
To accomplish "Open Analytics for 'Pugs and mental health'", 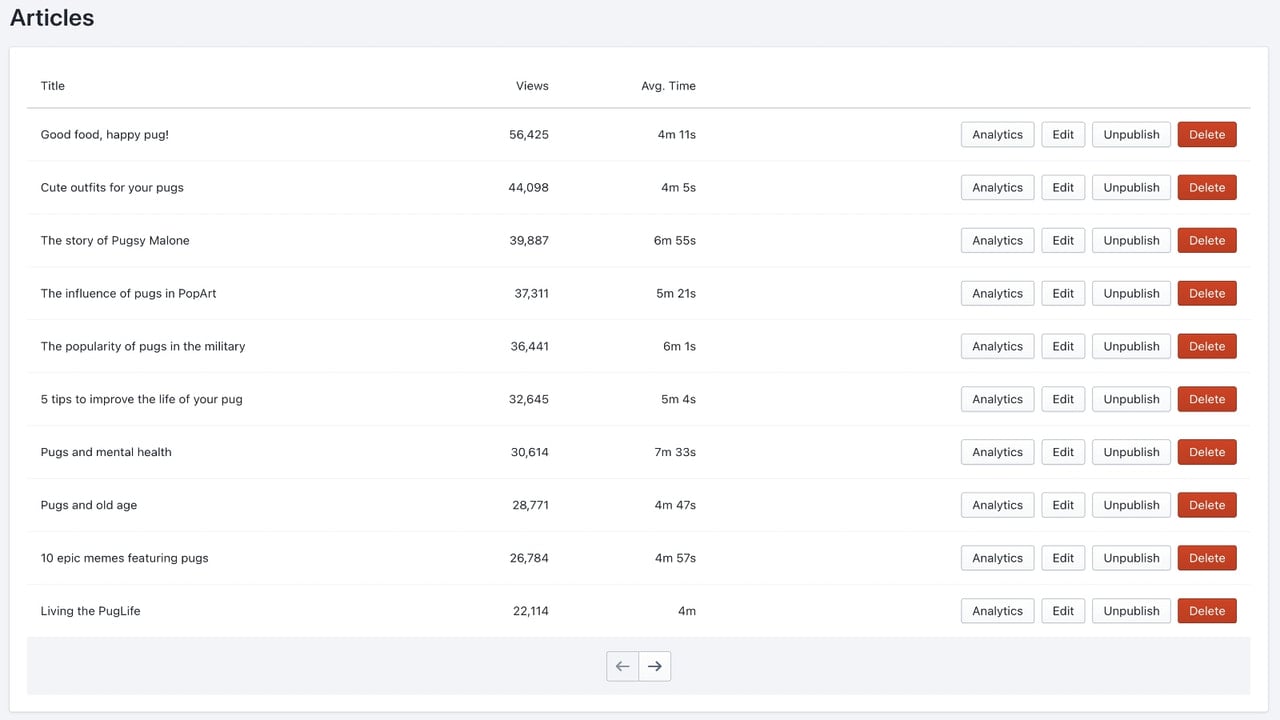I will pos(997,453).
